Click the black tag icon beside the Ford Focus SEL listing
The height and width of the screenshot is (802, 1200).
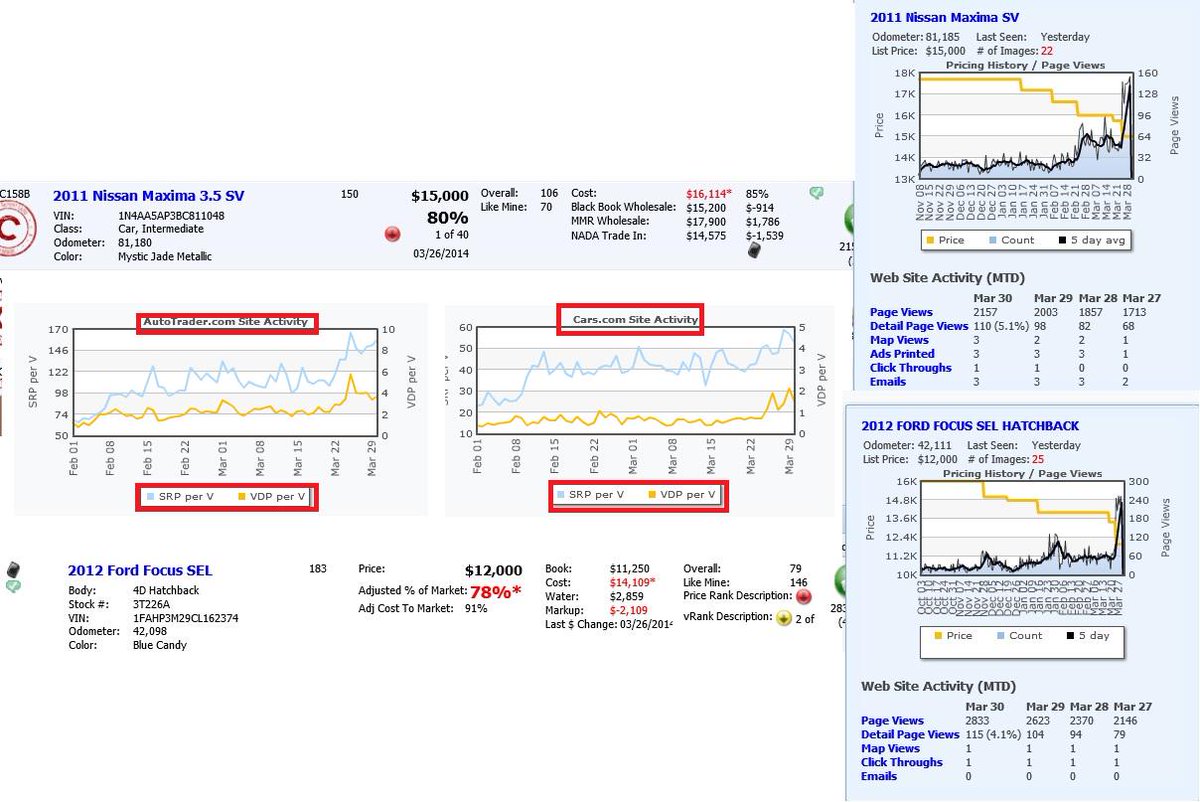[13, 569]
